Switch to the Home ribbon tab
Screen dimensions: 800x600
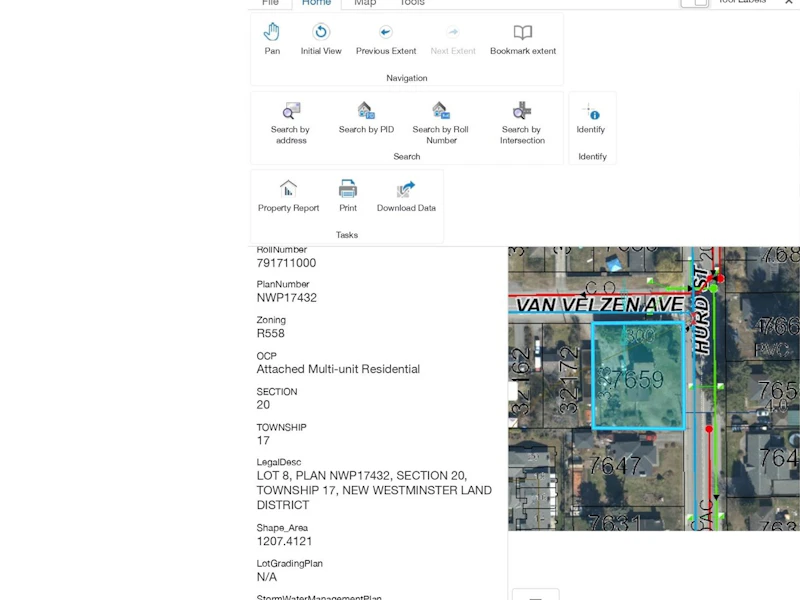tap(316, 3)
